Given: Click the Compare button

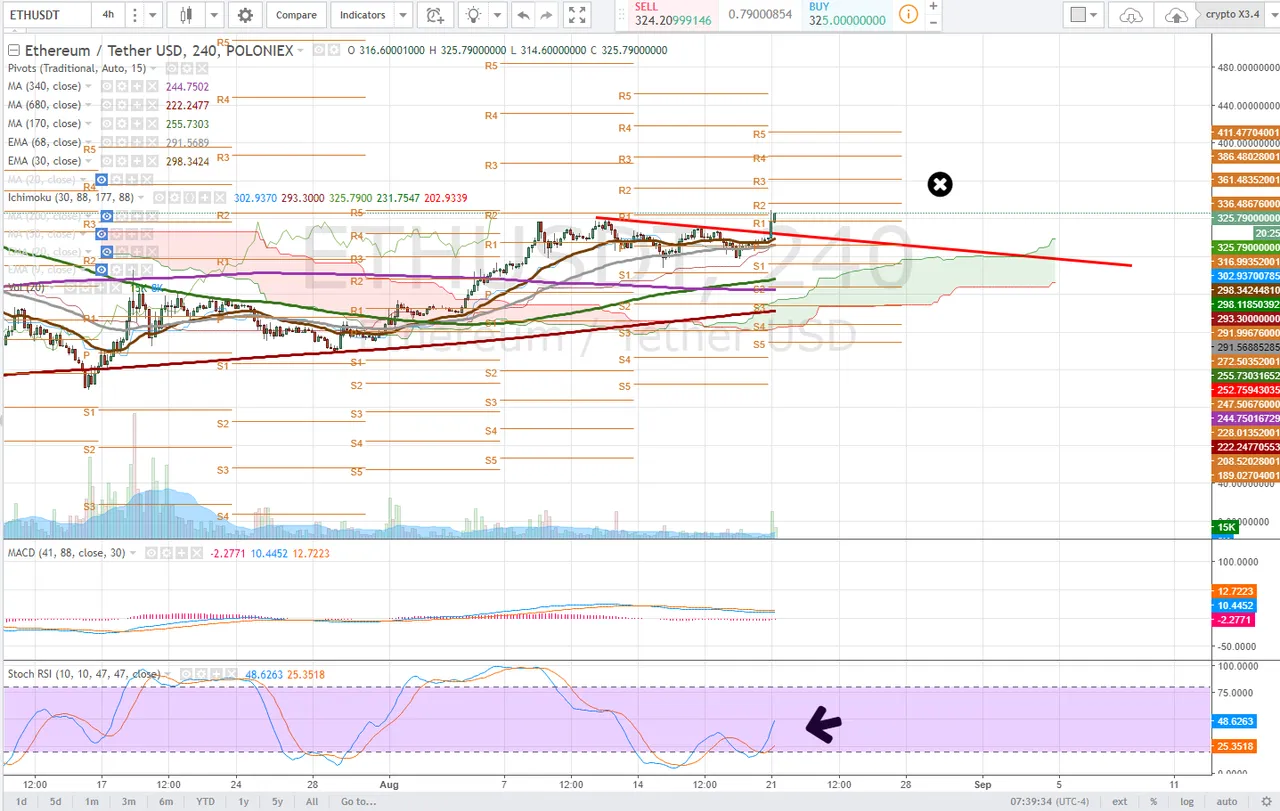Looking at the screenshot, I should coord(296,15).
